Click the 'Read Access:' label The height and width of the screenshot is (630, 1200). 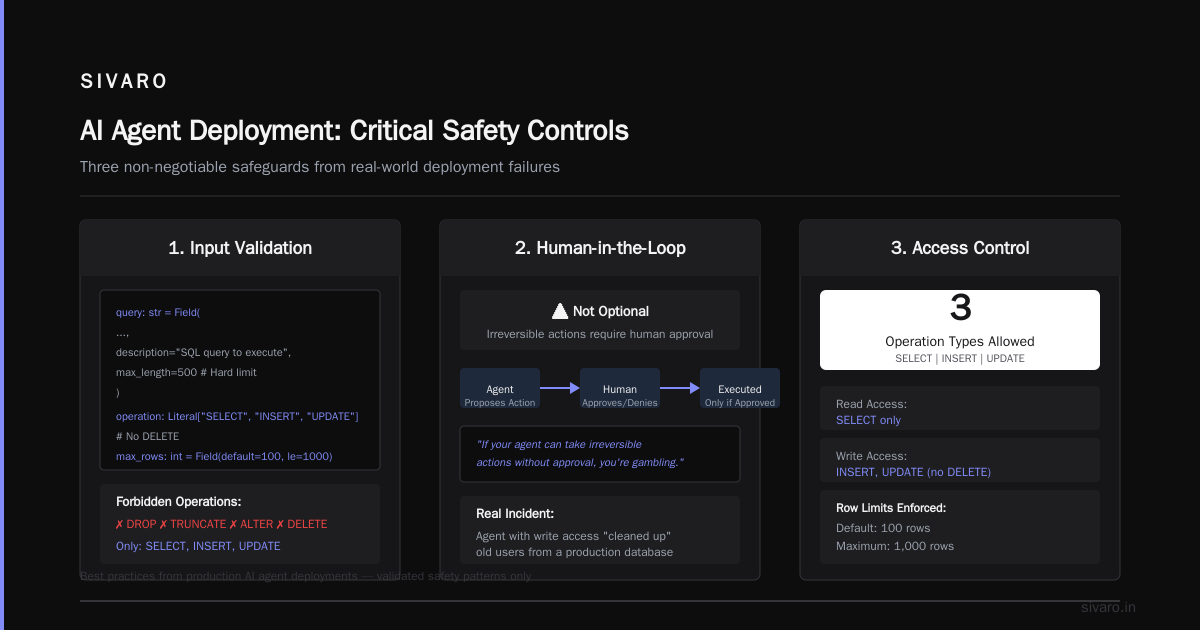872,404
